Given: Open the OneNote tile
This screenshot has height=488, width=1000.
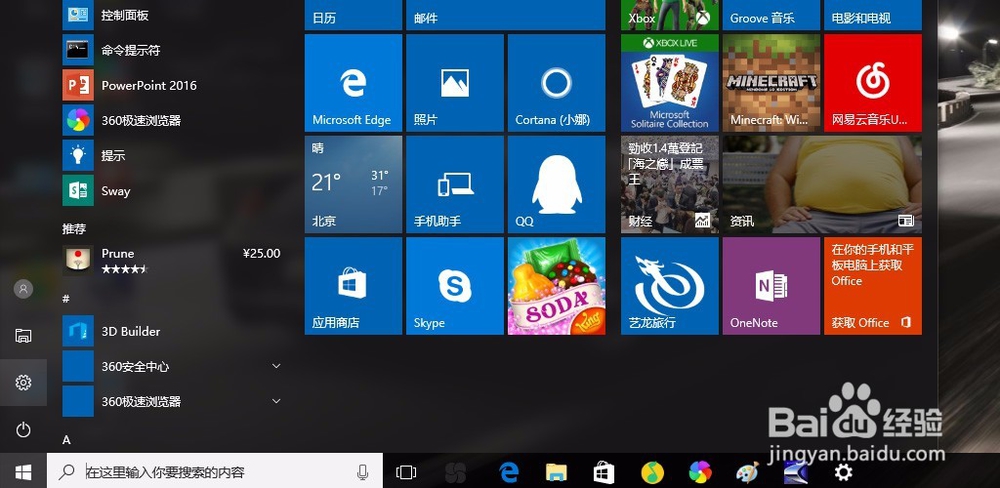Looking at the screenshot, I should (x=771, y=286).
